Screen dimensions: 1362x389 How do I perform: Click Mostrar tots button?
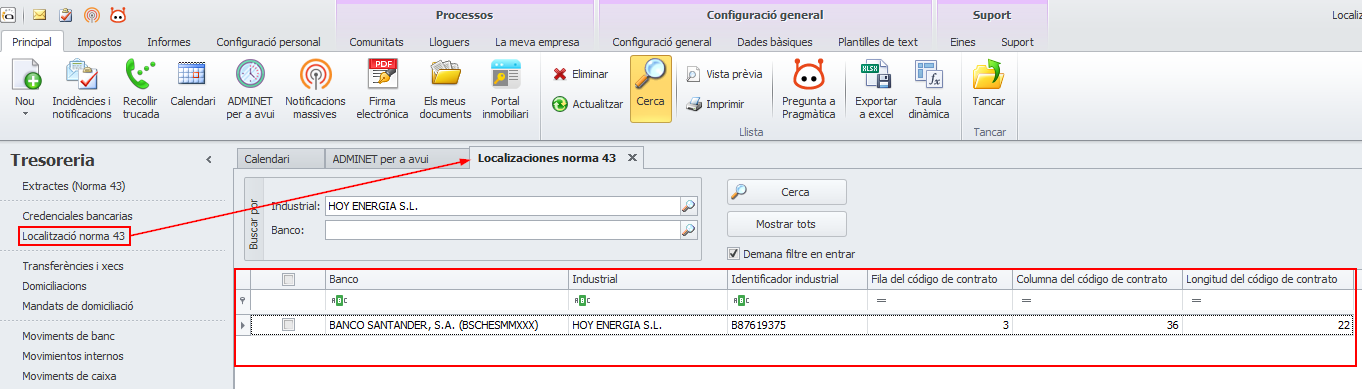(x=787, y=224)
